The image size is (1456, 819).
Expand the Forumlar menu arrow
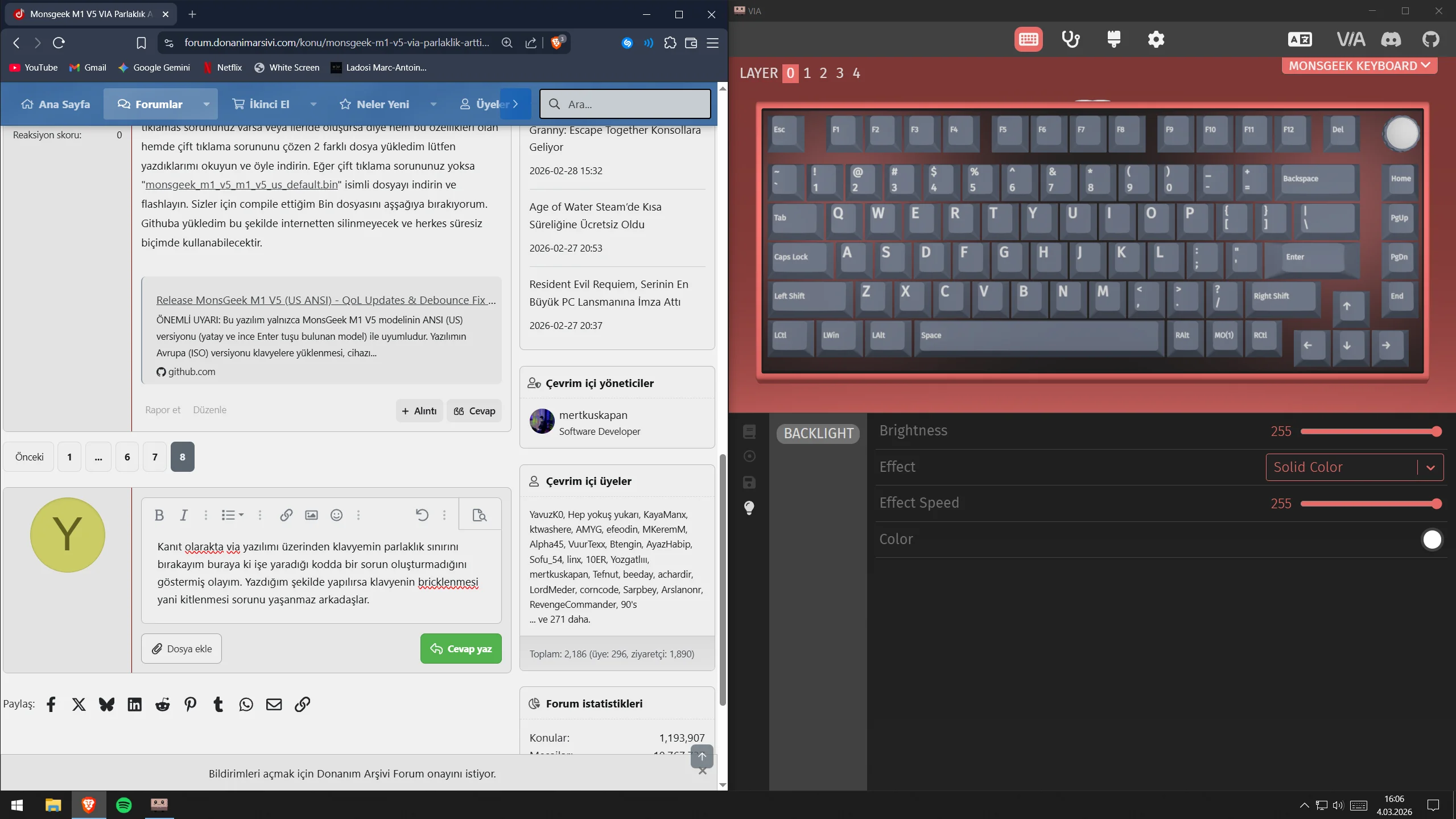click(x=207, y=104)
